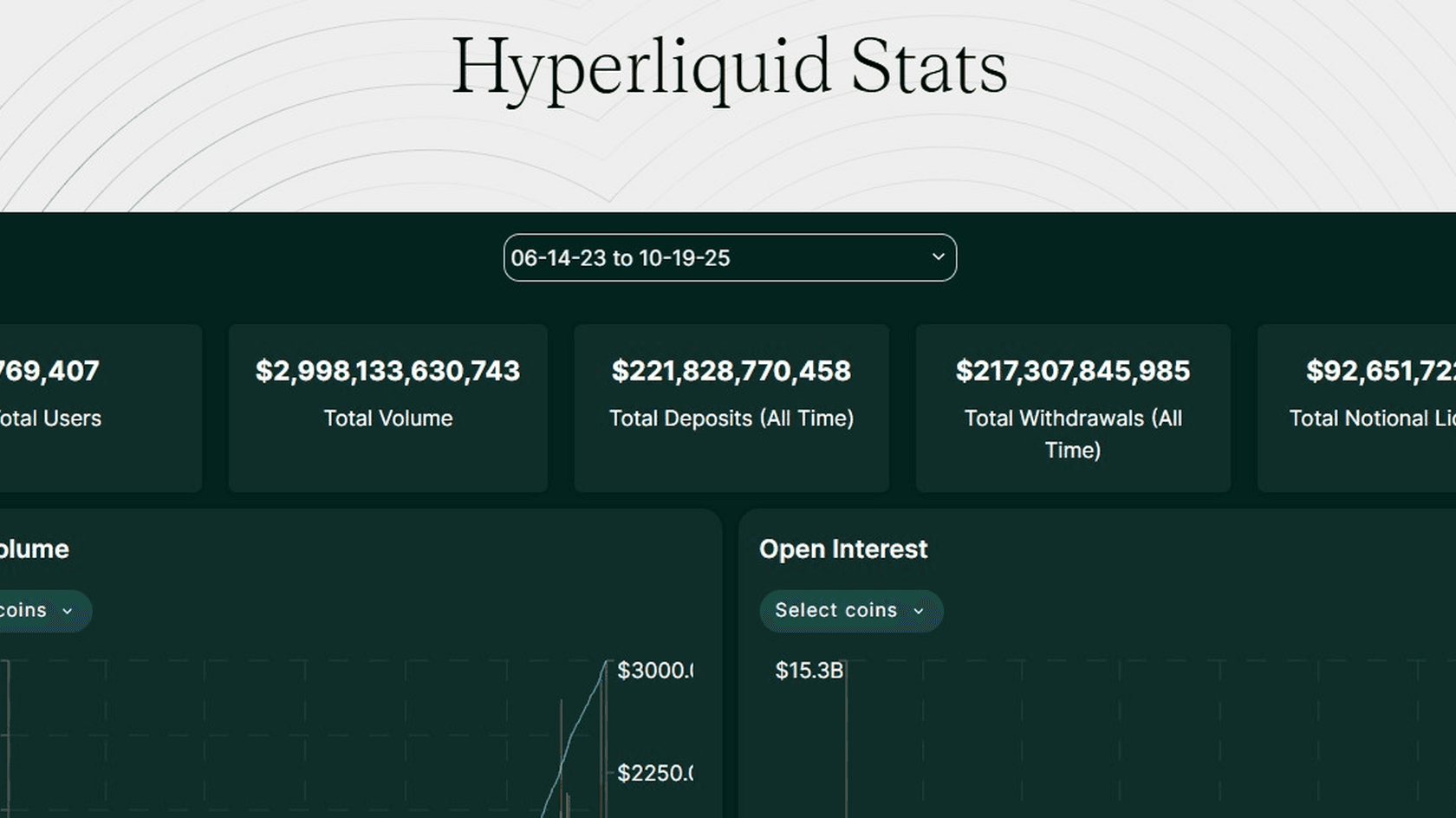
Task: Click the Volume chart heading
Action: pos(34,549)
